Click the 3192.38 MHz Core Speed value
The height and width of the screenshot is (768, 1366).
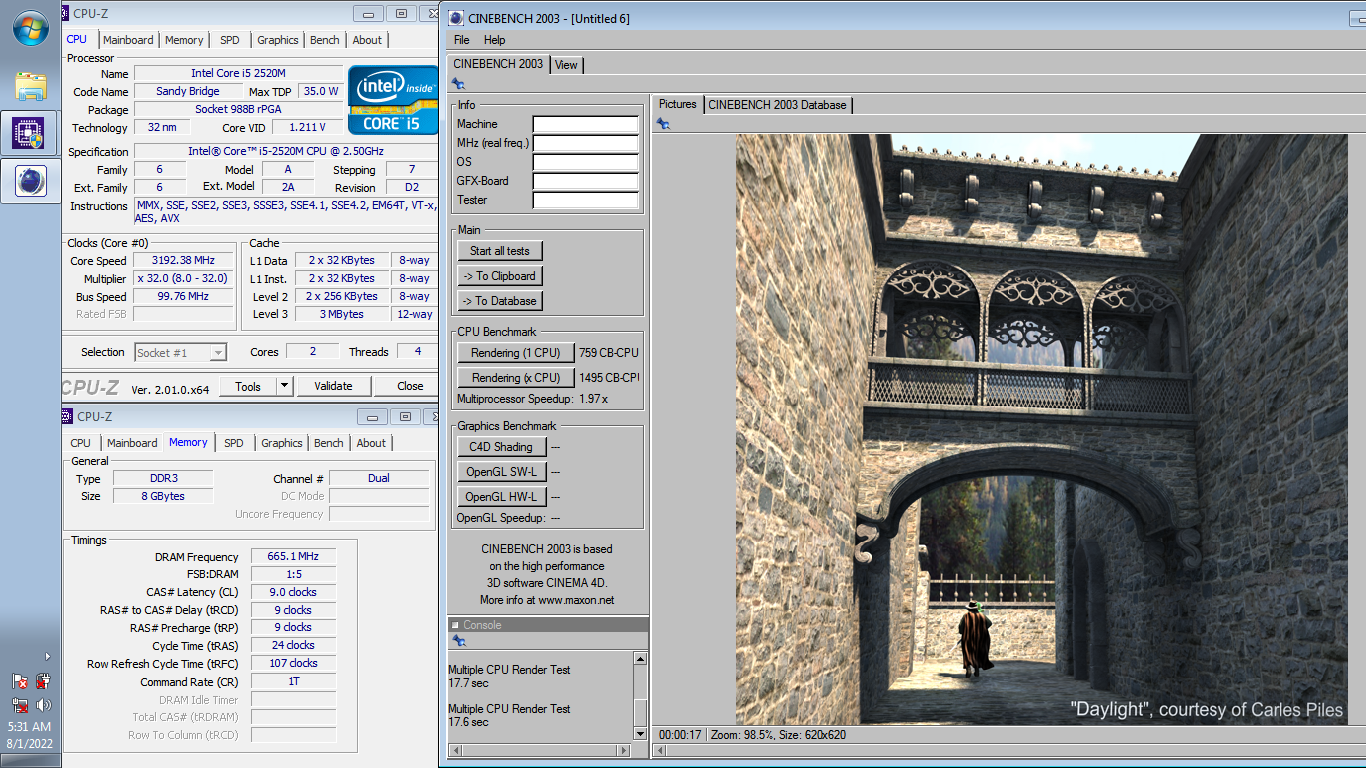tap(183, 261)
